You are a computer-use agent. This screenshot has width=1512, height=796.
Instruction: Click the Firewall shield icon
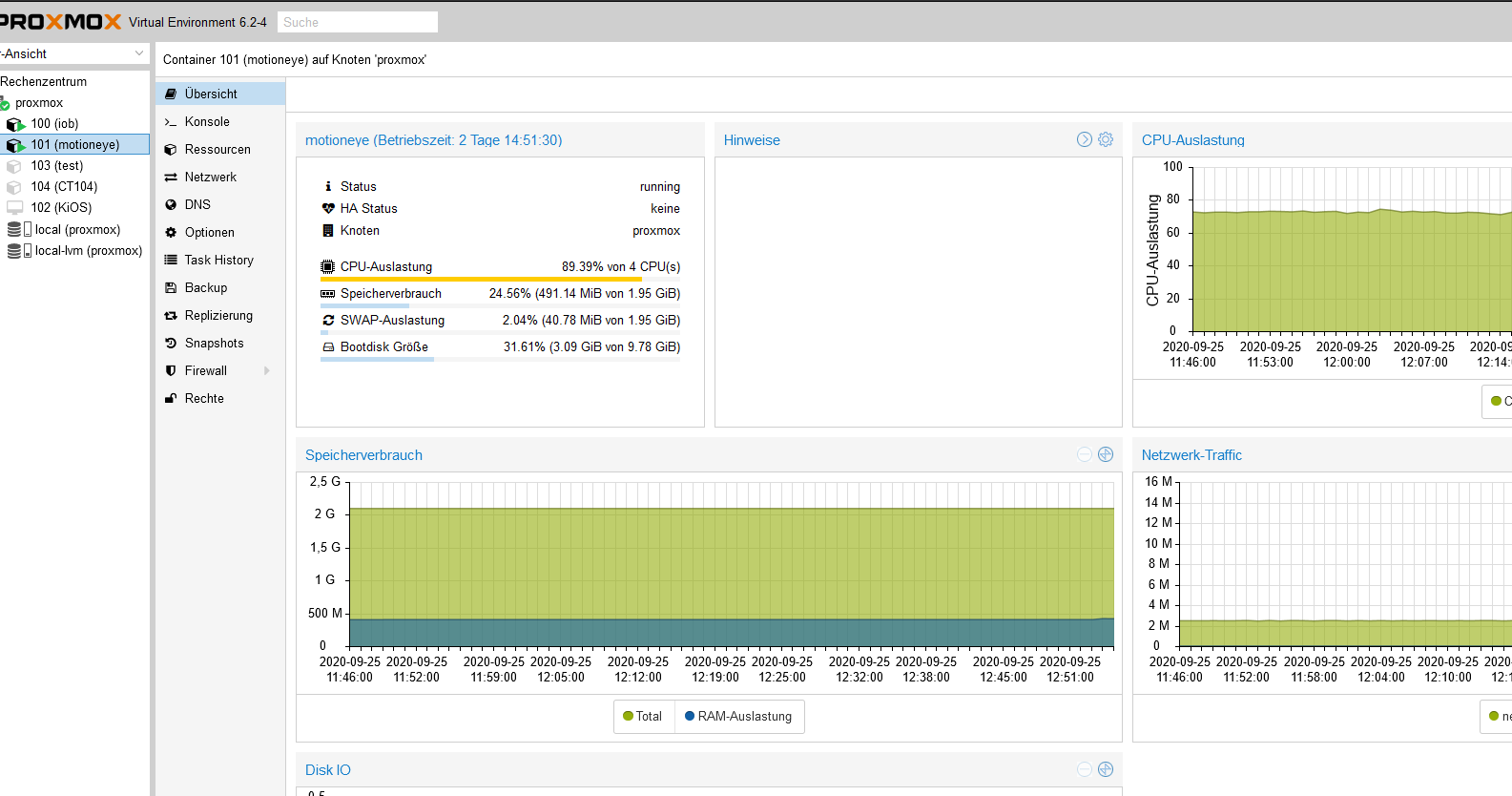click(x=171, y=370)
